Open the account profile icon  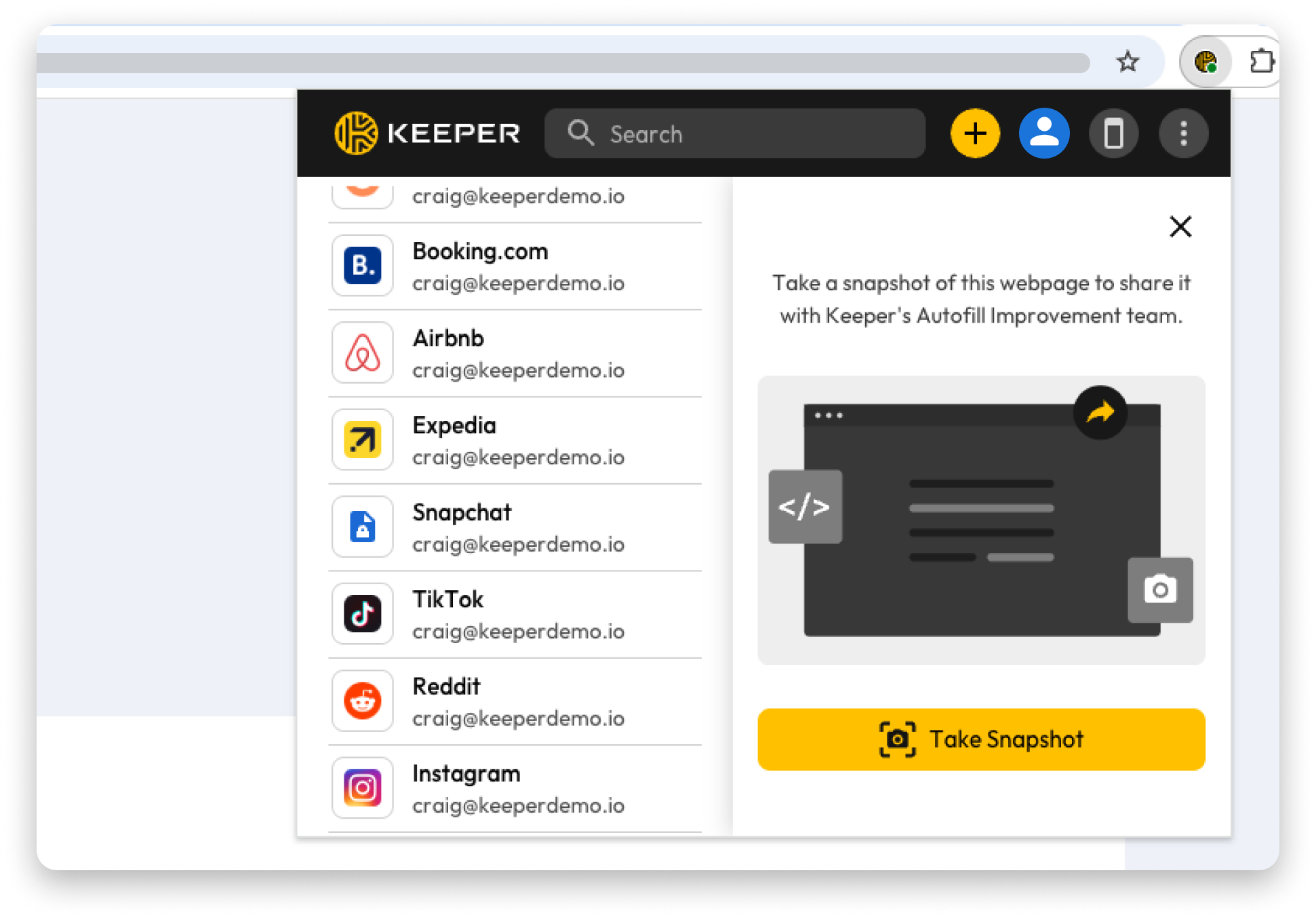click(x=1044, y=134)
